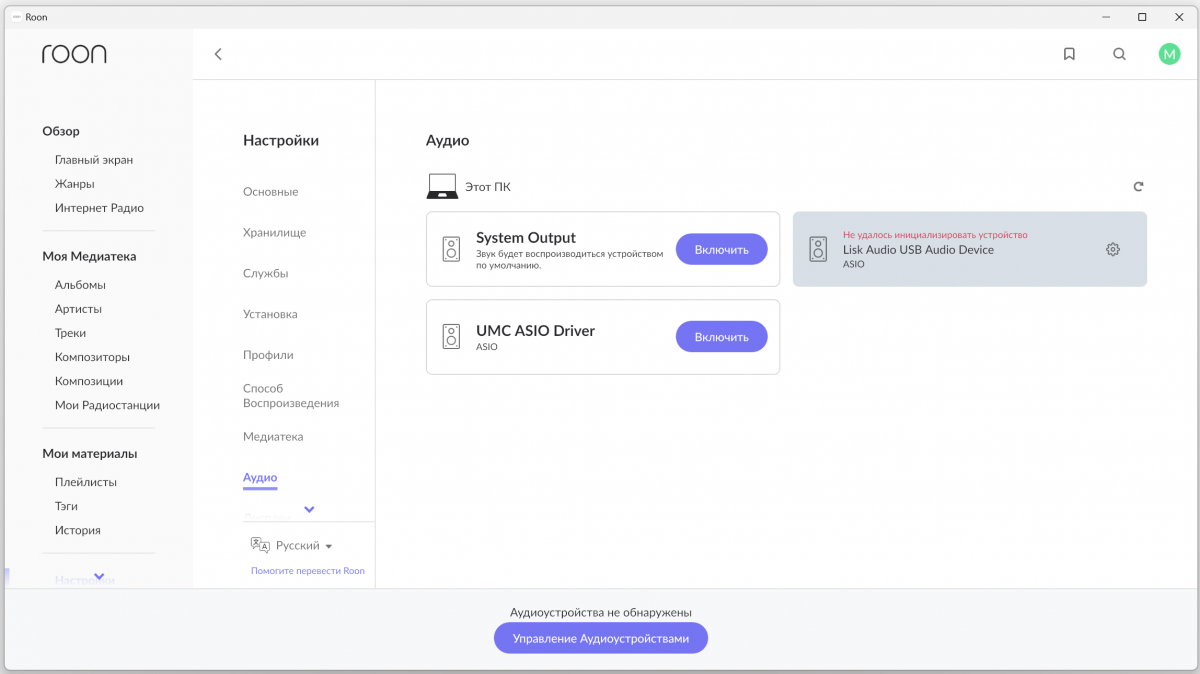Click the UMC ASIO Driver speaker icon
The height and width of the screenshot is (674, 1200).
(452, 337)
